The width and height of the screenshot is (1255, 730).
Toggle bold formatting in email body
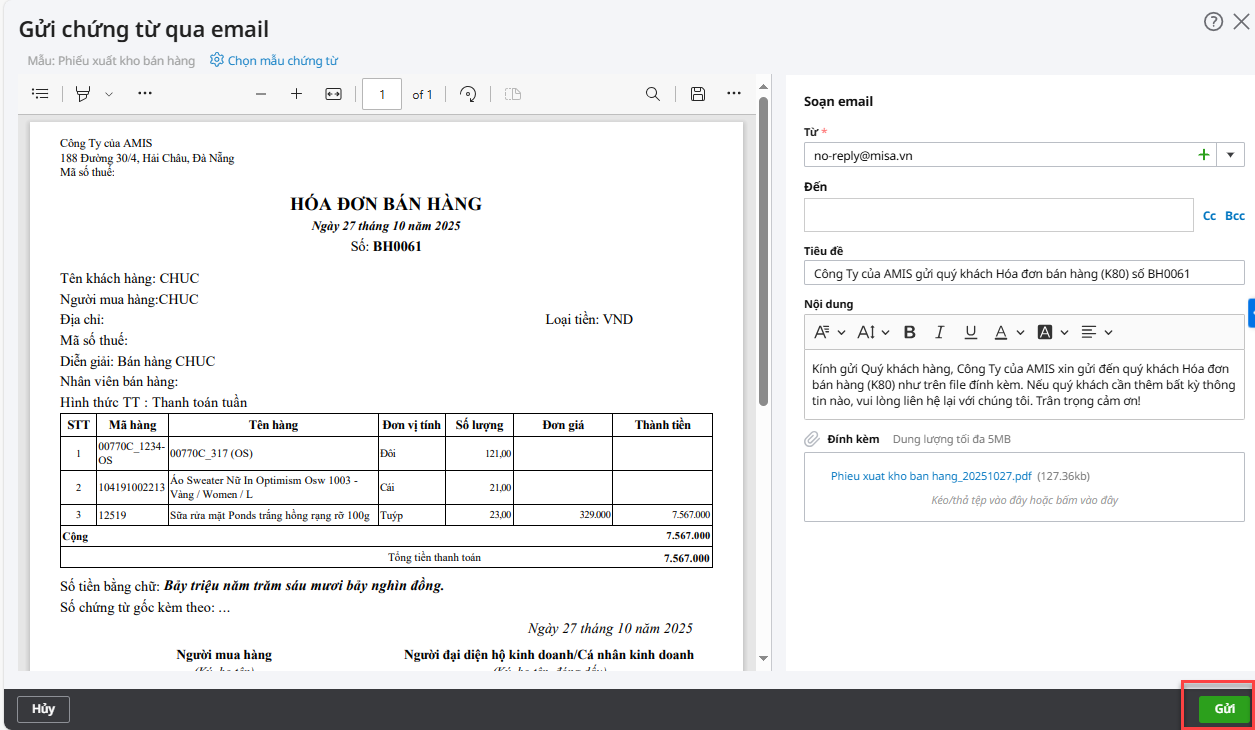(x=910, y=332)
